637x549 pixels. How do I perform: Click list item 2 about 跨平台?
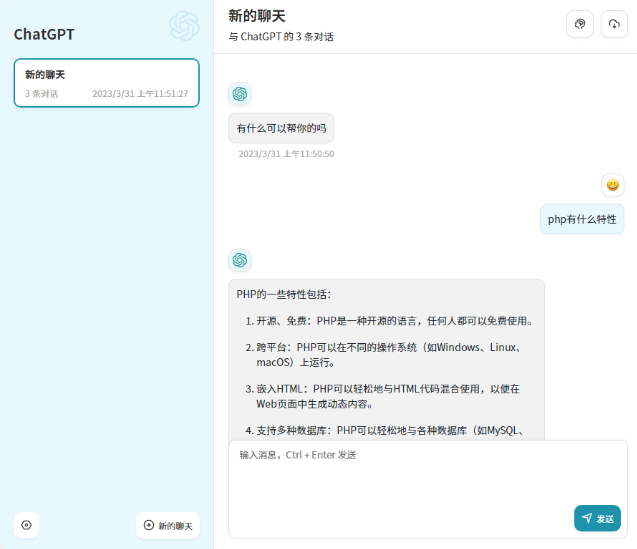pyautogui.click(x=384, y=355)
